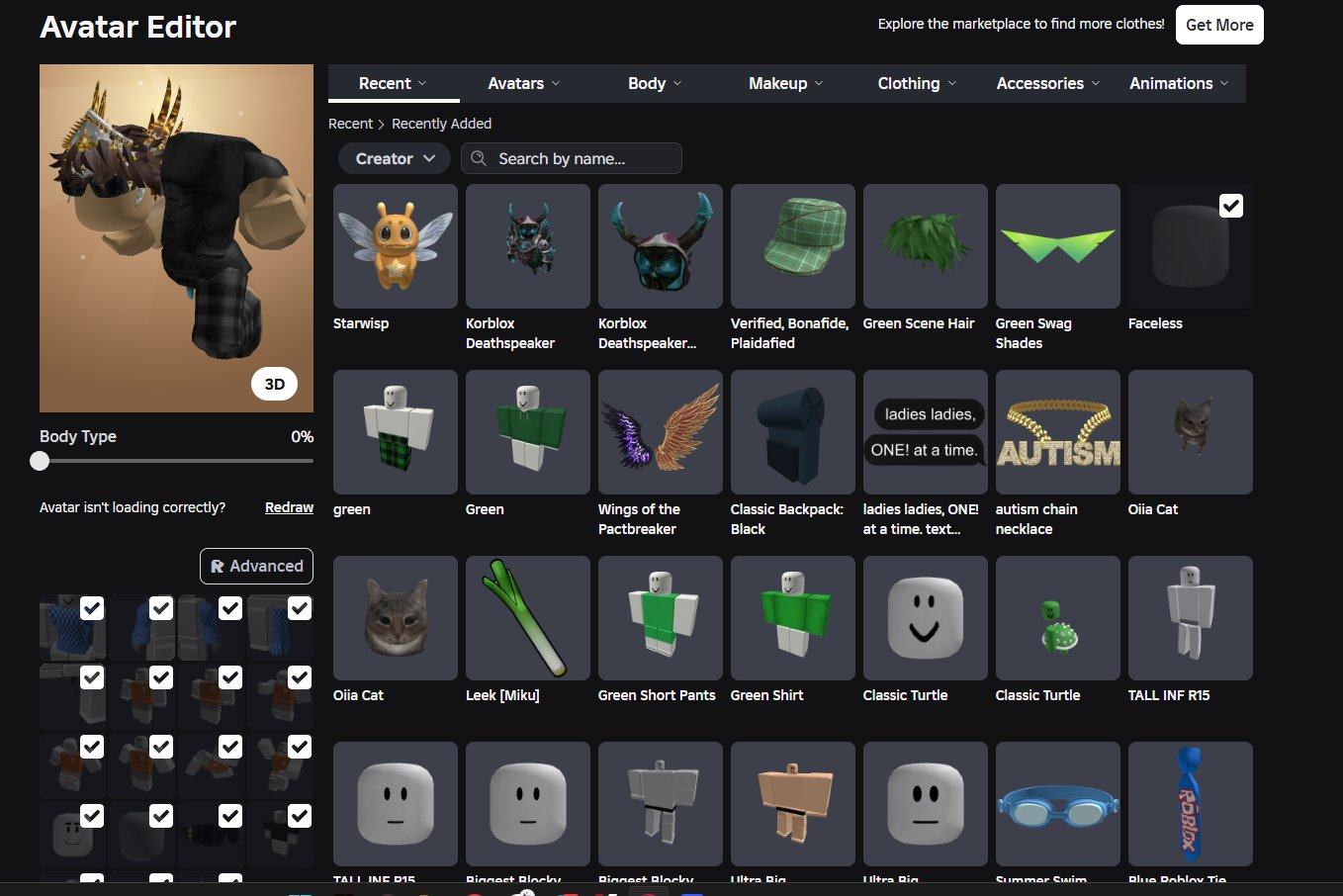Select the small dark Oiia Cat item

coord(1191,432)
